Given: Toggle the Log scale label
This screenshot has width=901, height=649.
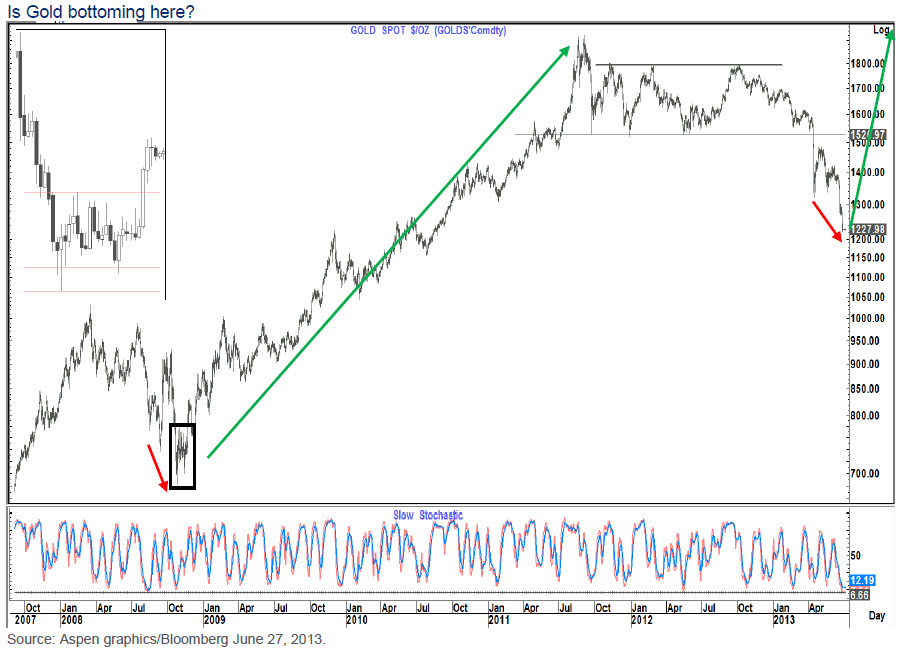Looking at the screenshot, I should tap(880, 30).
